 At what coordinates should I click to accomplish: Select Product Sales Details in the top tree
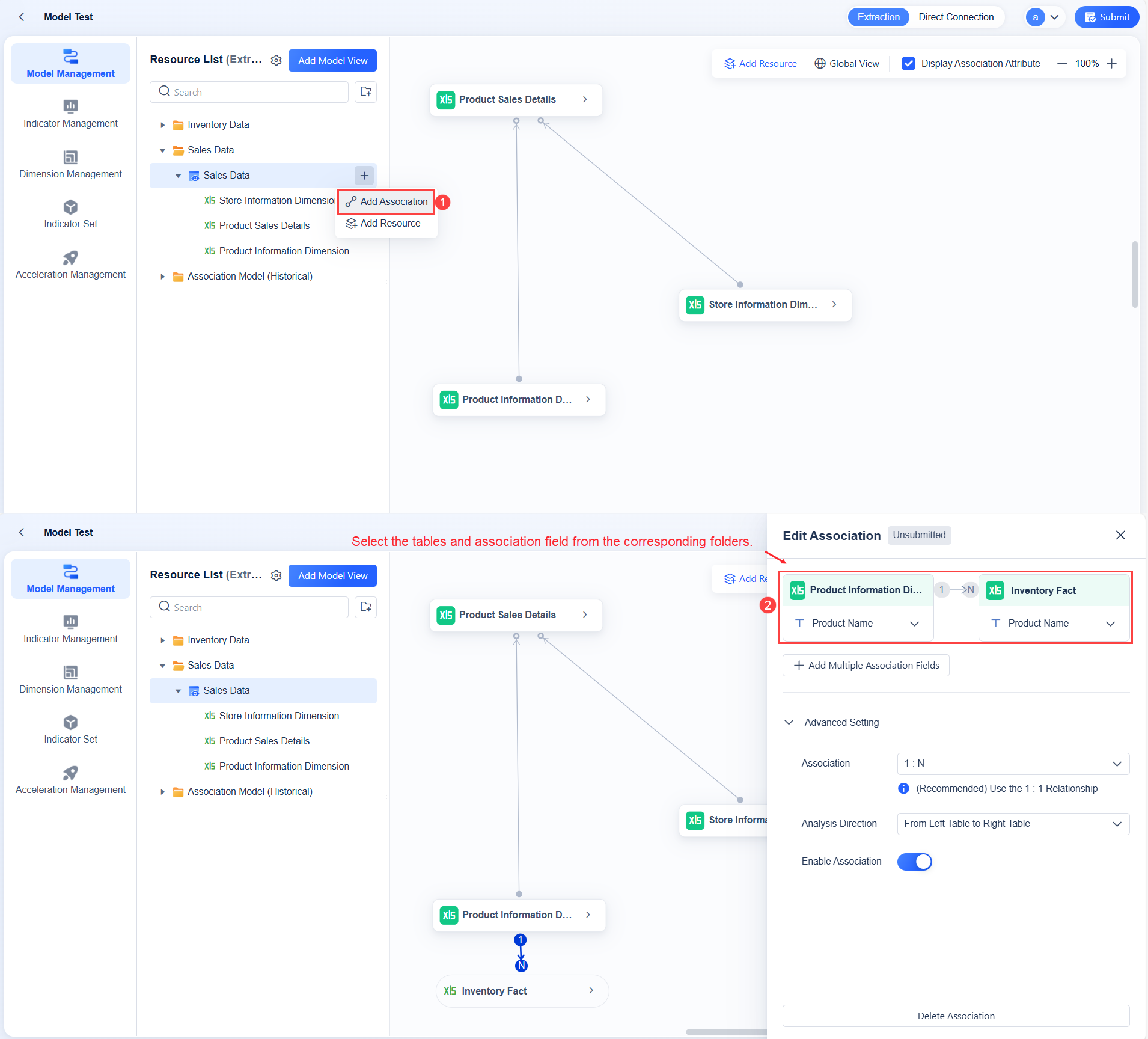pos(264,225)
